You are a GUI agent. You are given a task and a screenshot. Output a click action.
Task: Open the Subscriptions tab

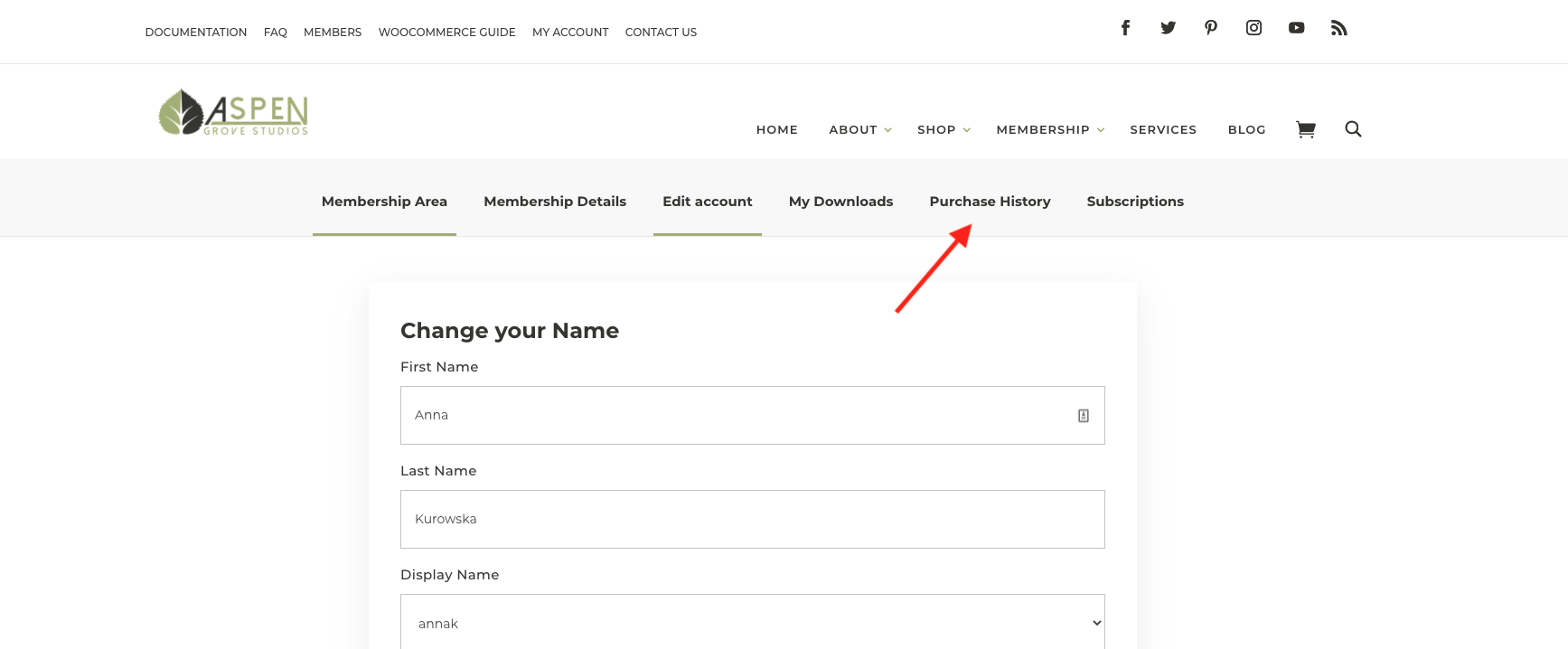point(1135,202)
